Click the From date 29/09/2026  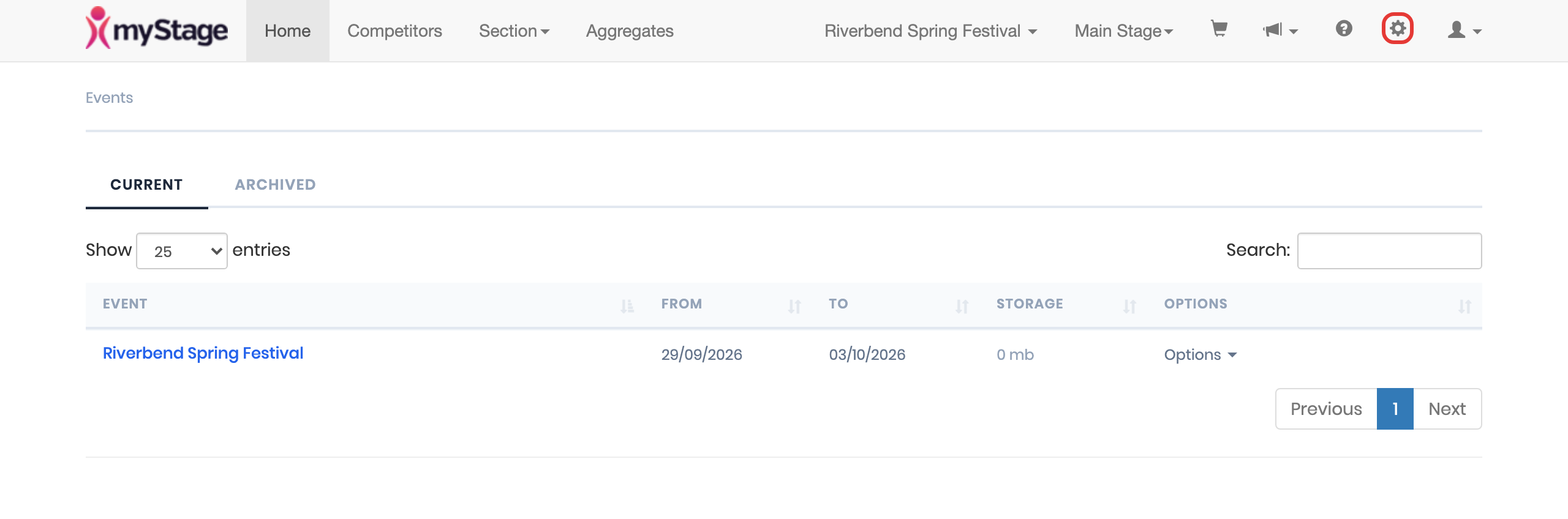pyautogui.click(x=702, y=355)
